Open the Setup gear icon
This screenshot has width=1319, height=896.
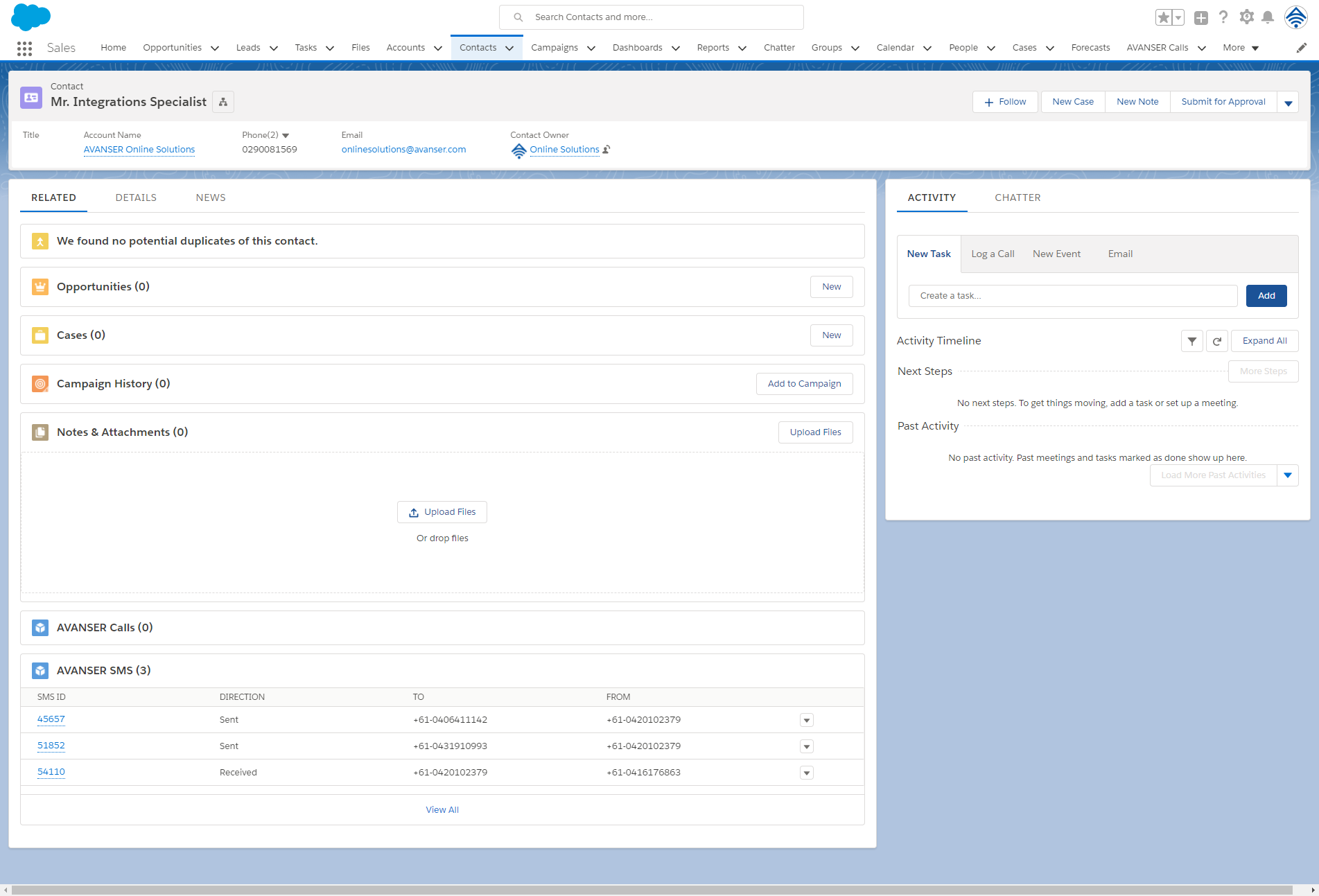(1246, 17)
